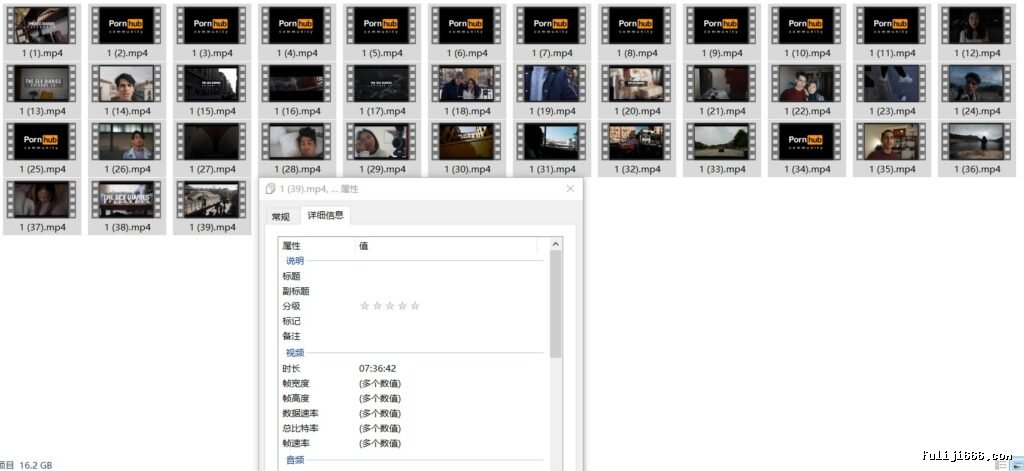Close the 属性 properties dialog
The height and width of the screenshot is (471, 1024).
click(x=570, y=189)
